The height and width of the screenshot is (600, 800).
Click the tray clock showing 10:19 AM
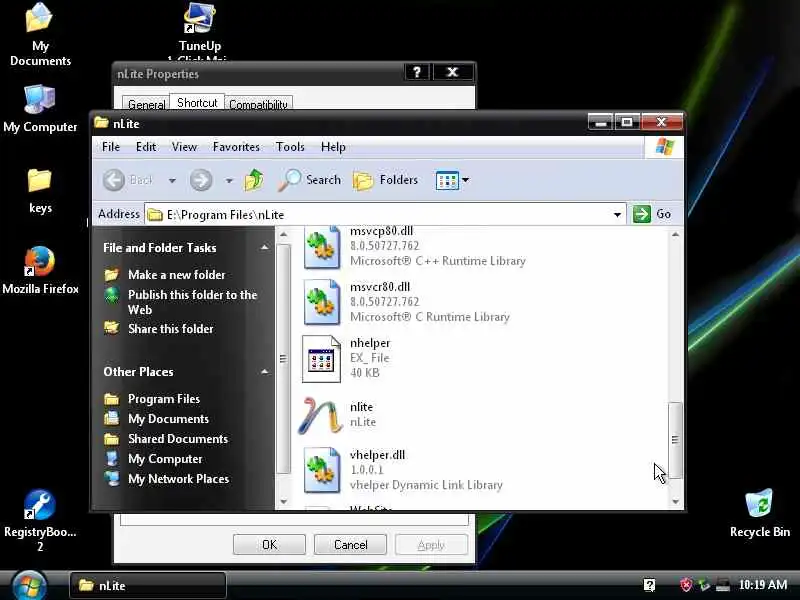(763, 585)
